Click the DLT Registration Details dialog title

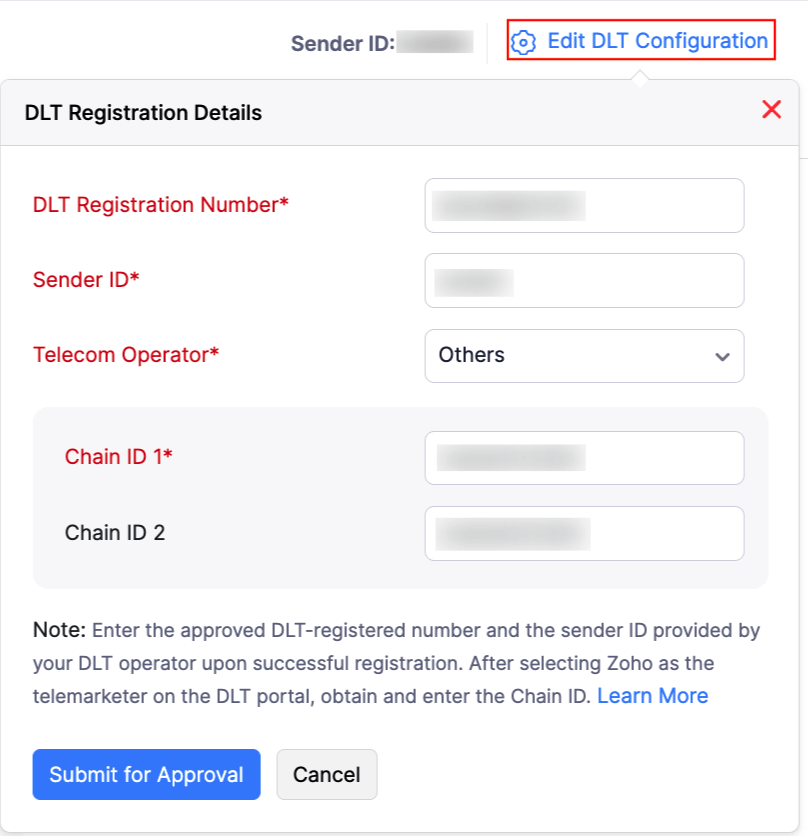[x=142, y=112]
